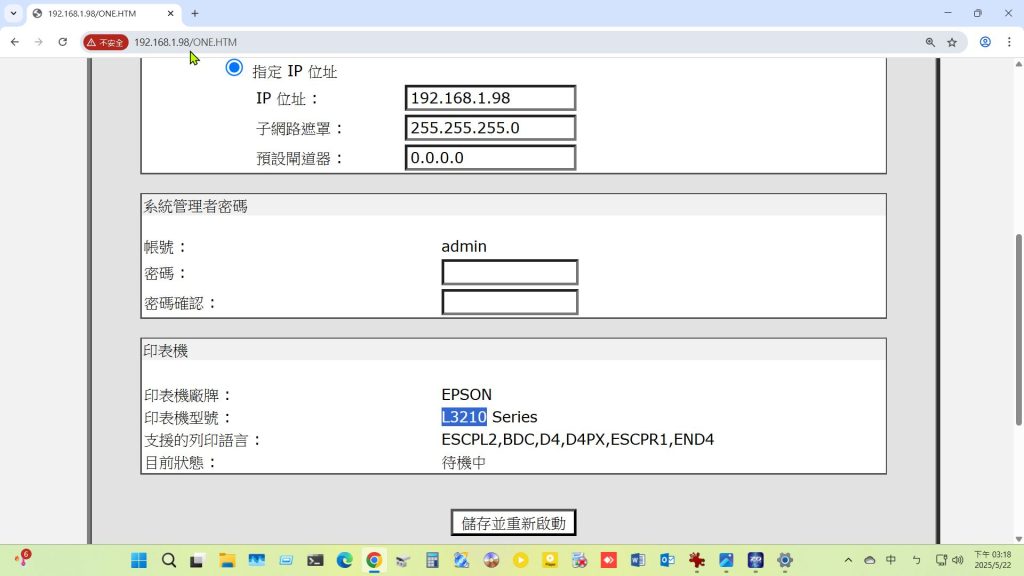The image size is (1024, 576).
Task: Click the red 不安全 security warning badge
Action: (x=106, y=42)
